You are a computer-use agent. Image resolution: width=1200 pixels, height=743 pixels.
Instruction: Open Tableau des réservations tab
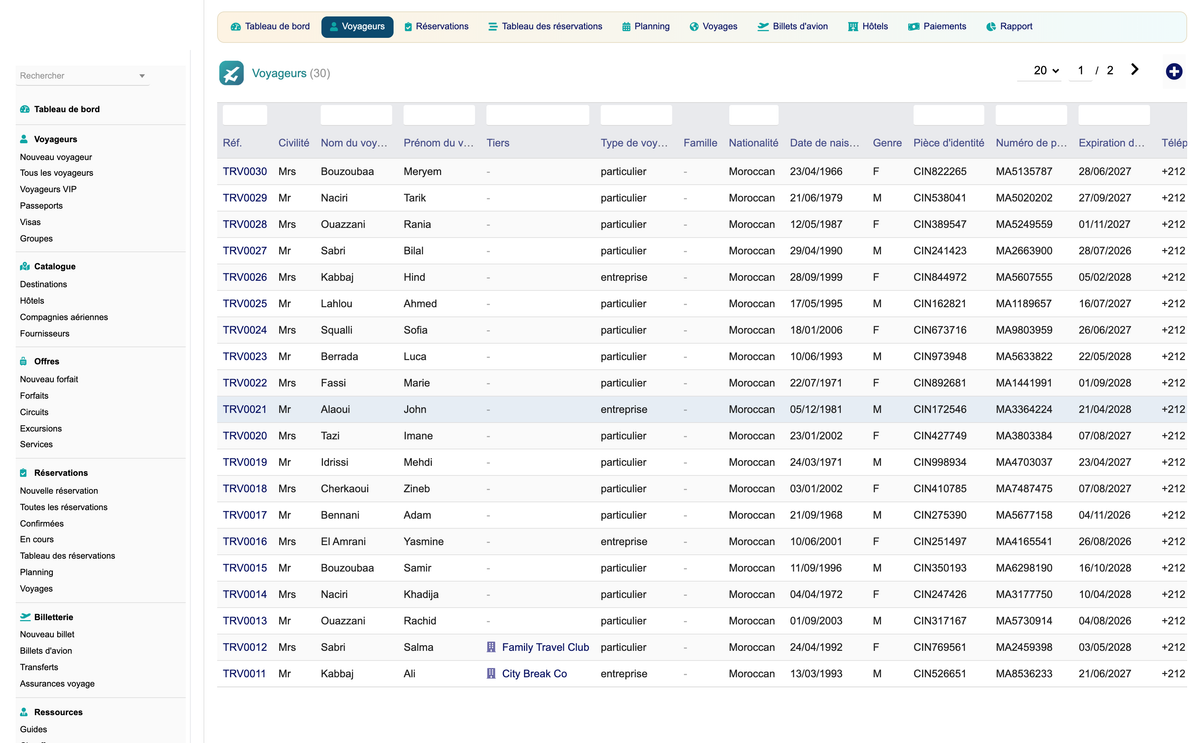[545, 27]
